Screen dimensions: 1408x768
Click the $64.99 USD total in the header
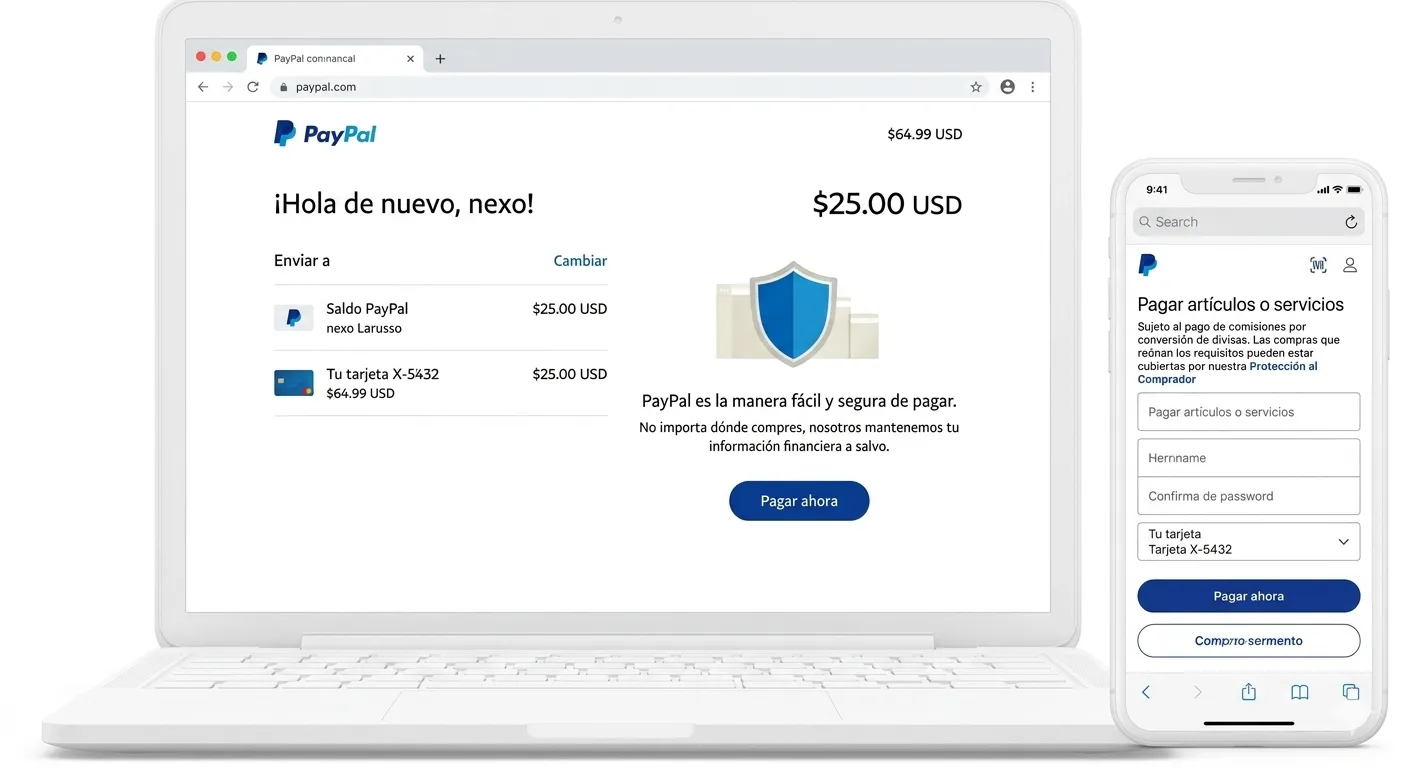click(x=924, y=134)
